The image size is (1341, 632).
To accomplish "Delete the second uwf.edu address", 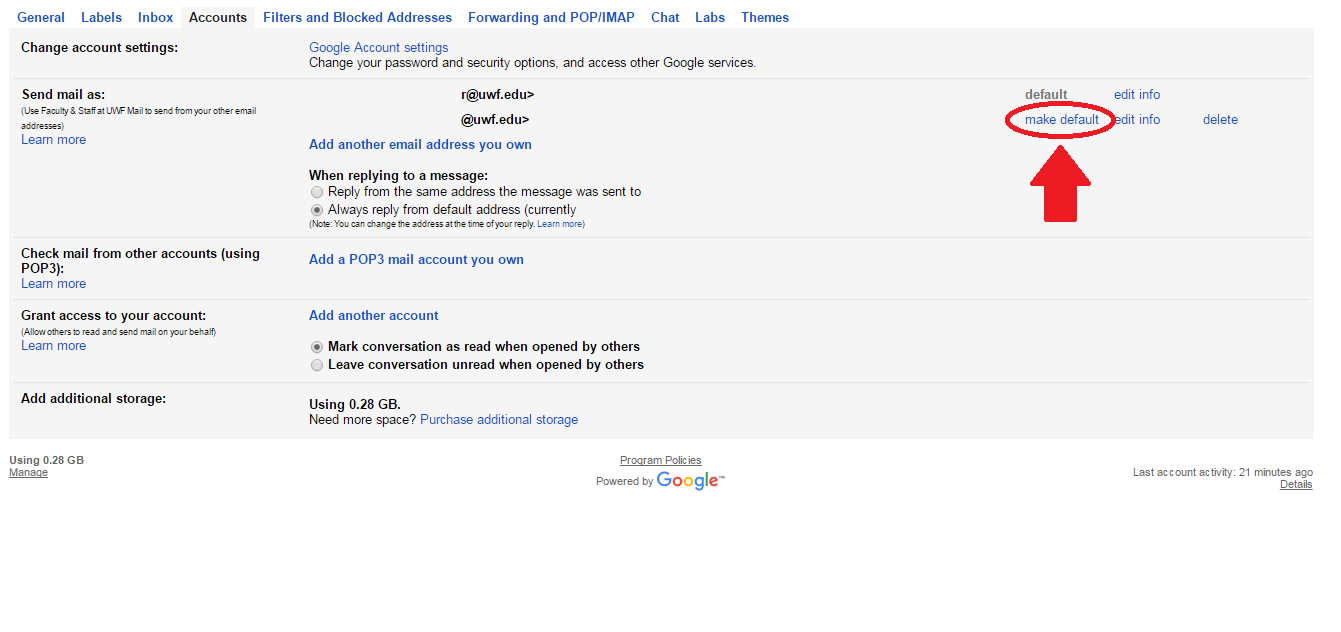I will (1220, 120).
